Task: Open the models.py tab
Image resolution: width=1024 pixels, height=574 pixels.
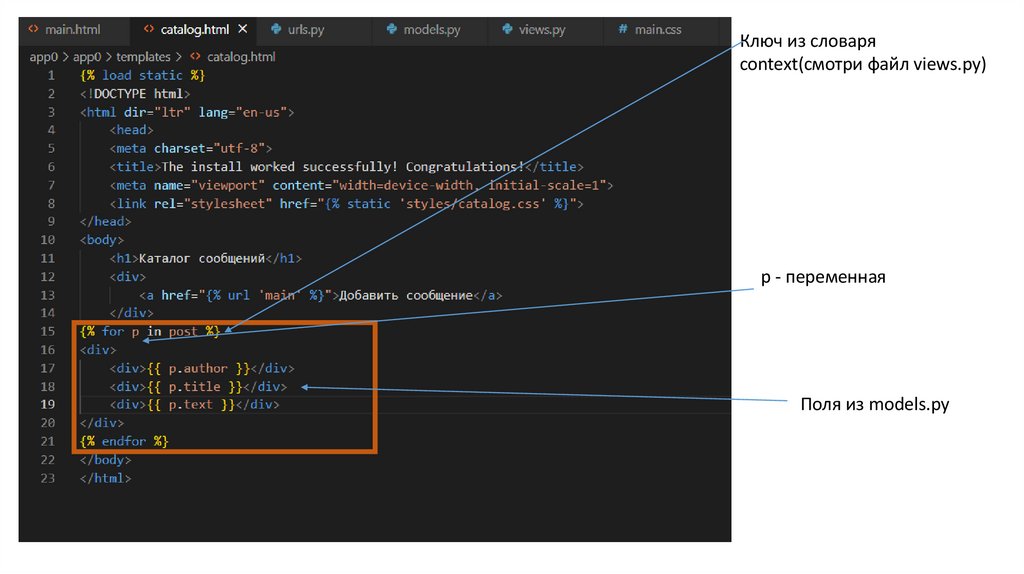Action: [x=431, y=29]
